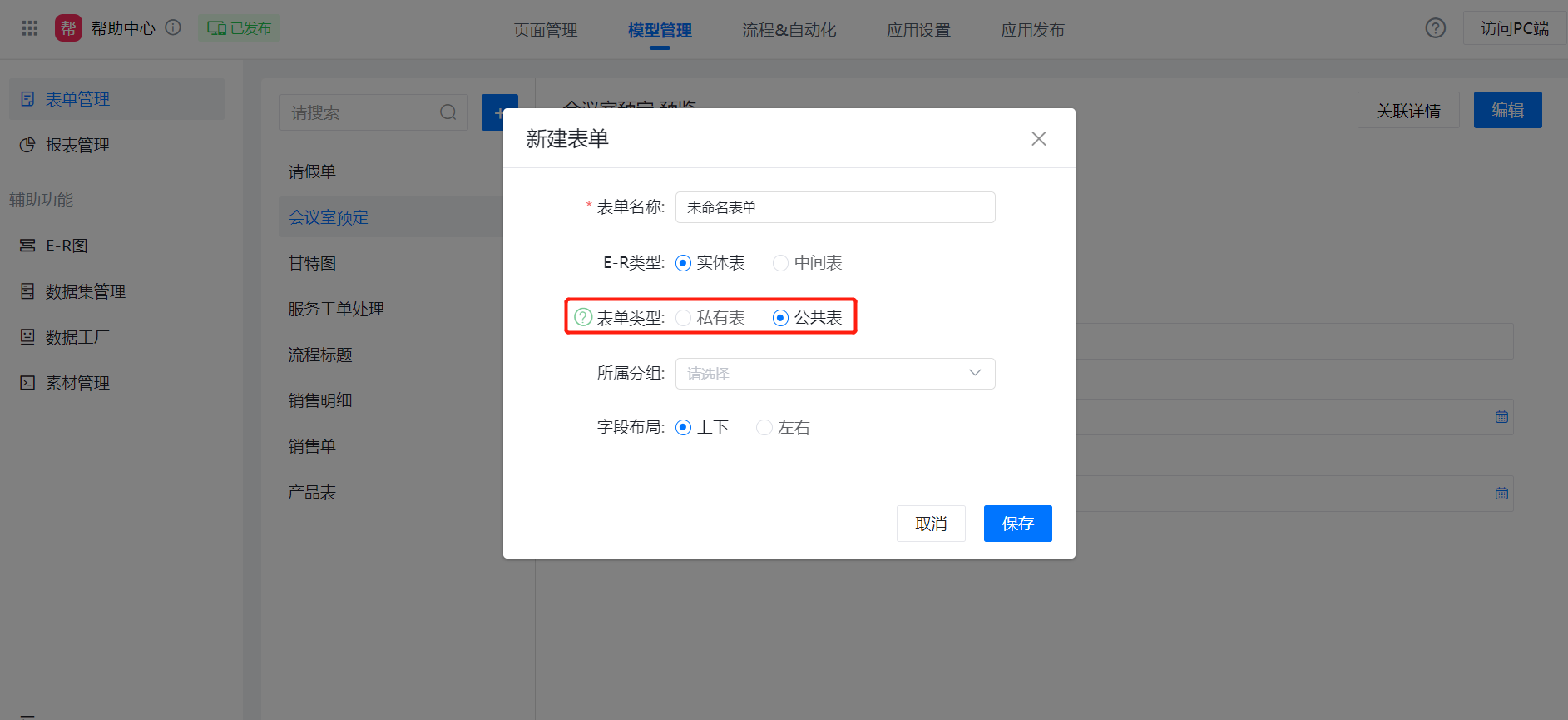
Task: Close the 新建表单 dialog with X
Action: tap(1038, 139)
